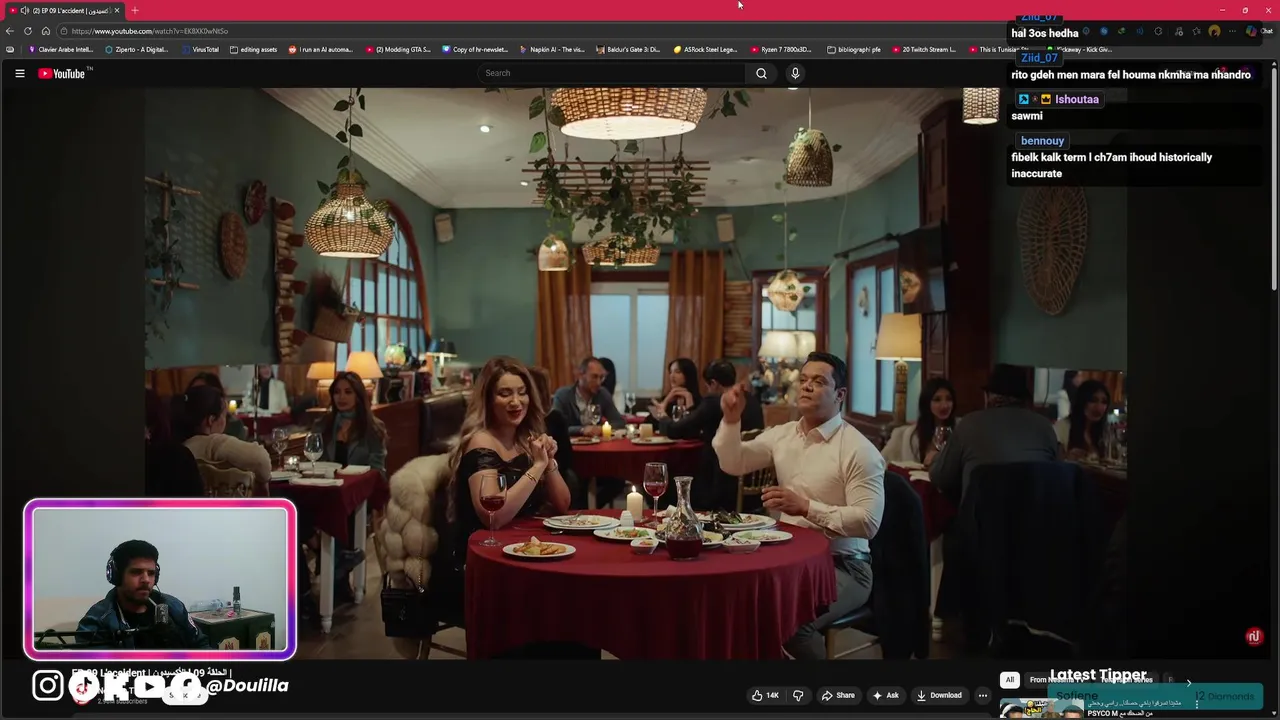Click the @Doulilla overlay handle
The width and height of the screenshot is (1280, 720).
247,685
